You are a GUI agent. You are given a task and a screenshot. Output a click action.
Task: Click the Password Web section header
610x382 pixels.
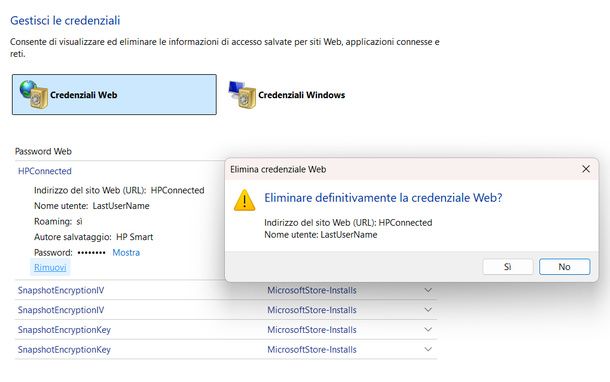click(43, 151)
